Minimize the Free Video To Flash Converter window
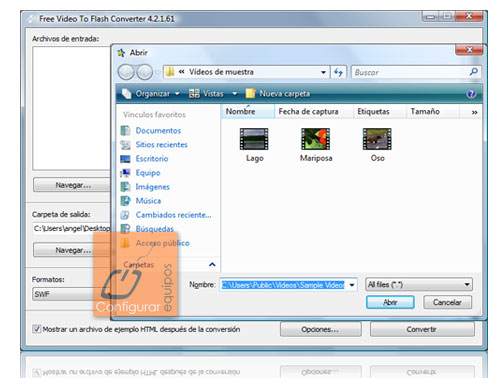The width and height of the screenshot is (500, 378). tap(430, 16)
